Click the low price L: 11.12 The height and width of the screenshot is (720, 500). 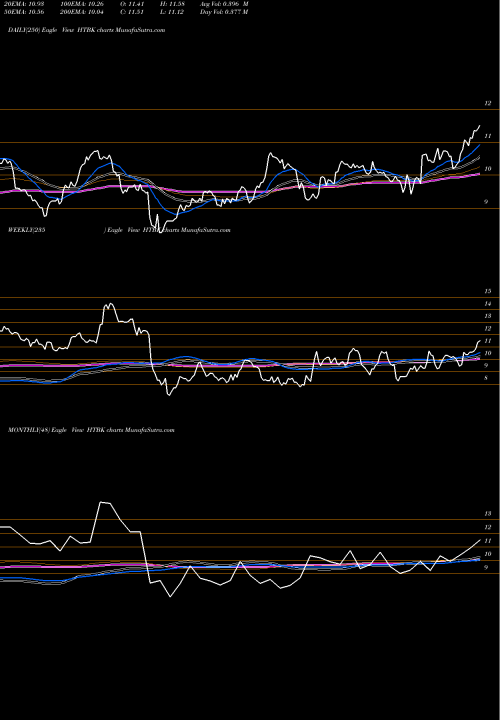pos(172,12)
